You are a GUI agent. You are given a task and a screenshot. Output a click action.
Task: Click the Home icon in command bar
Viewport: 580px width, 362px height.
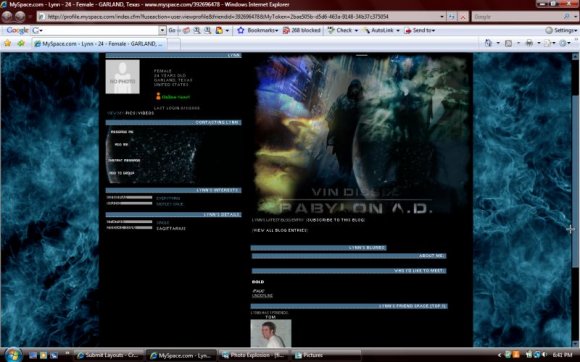click(x=488, y=43)
